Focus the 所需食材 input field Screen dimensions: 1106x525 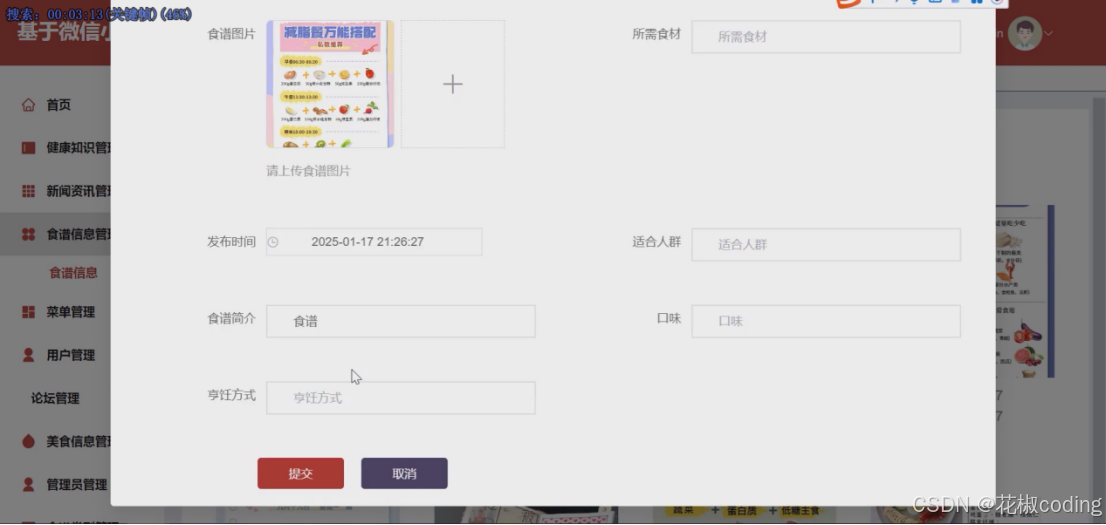pyautogui.click(x=826, y=37)
